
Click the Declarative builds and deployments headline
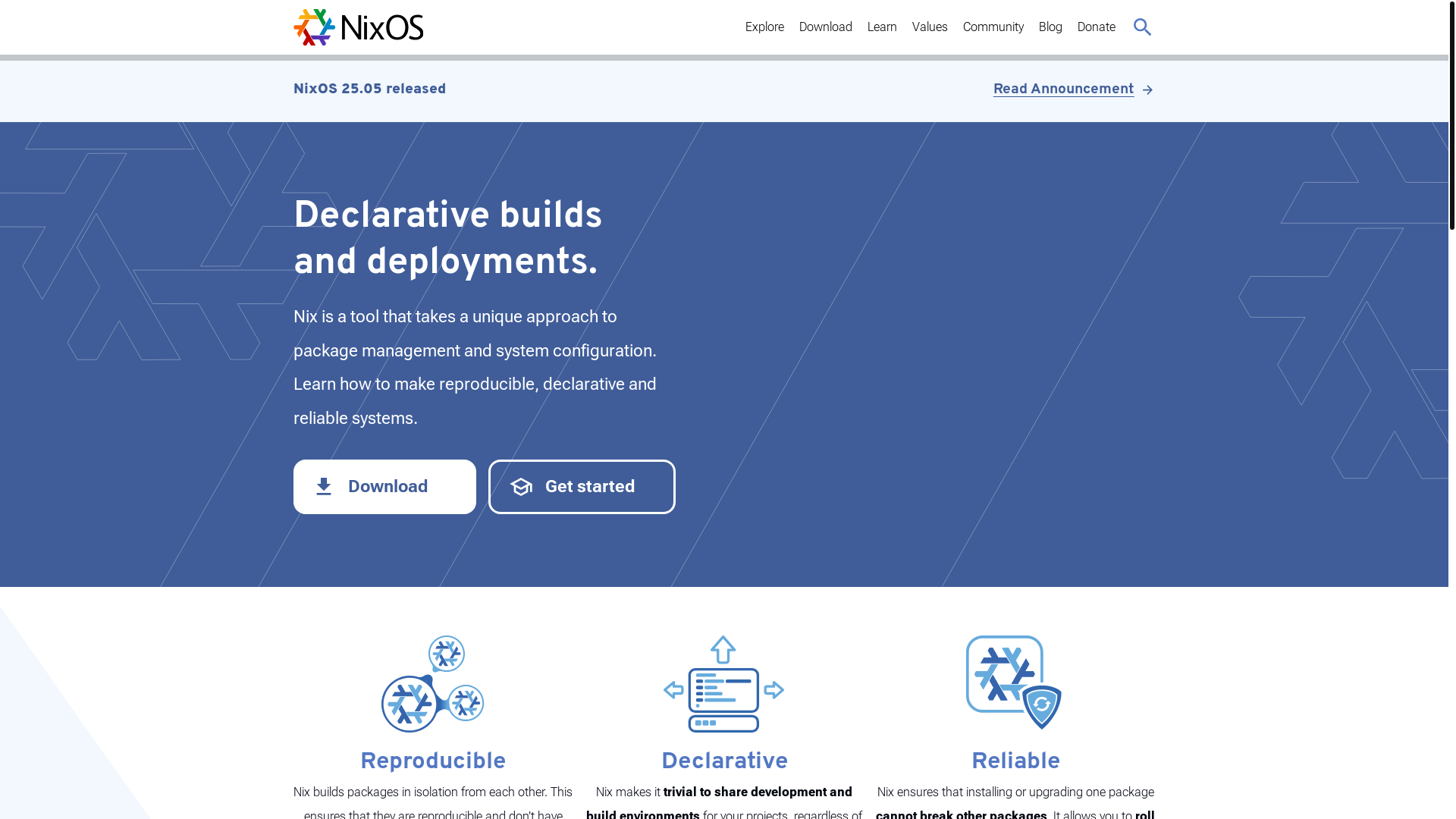[447, 239]
